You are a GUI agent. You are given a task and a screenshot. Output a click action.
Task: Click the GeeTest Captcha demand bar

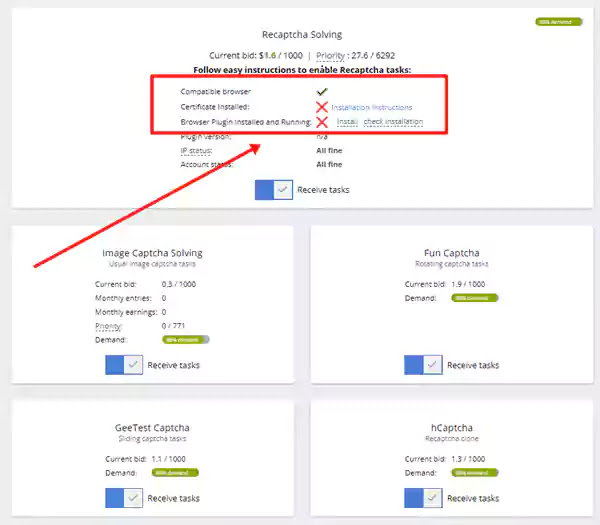[x=175, y=473]
